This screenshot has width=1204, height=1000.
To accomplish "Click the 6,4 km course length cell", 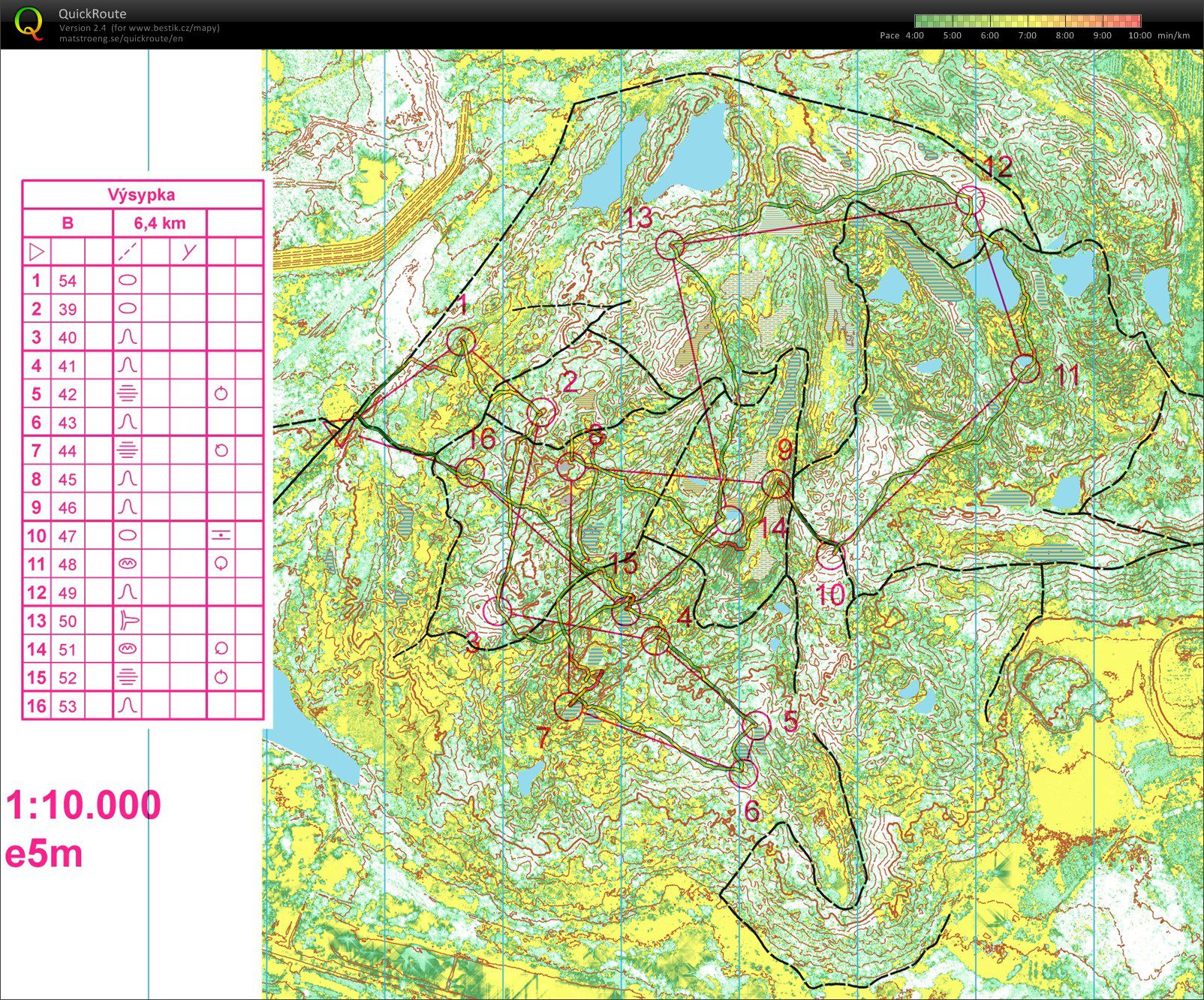I will pos(159,223).
